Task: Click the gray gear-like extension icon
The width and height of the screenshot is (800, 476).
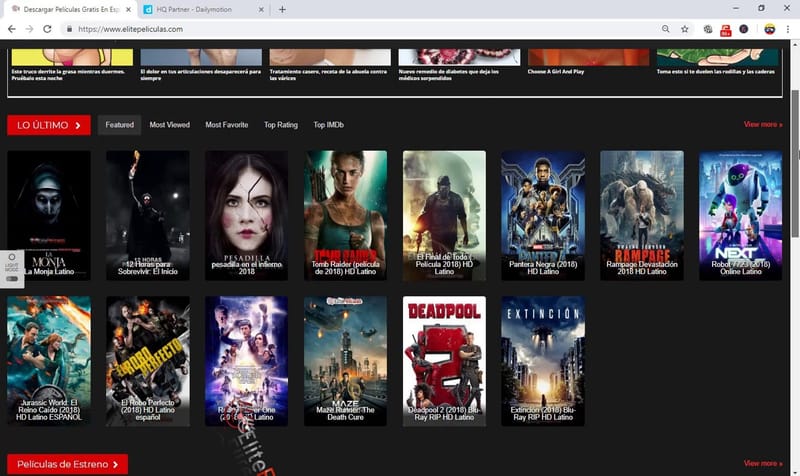Action: click(708, 29)
